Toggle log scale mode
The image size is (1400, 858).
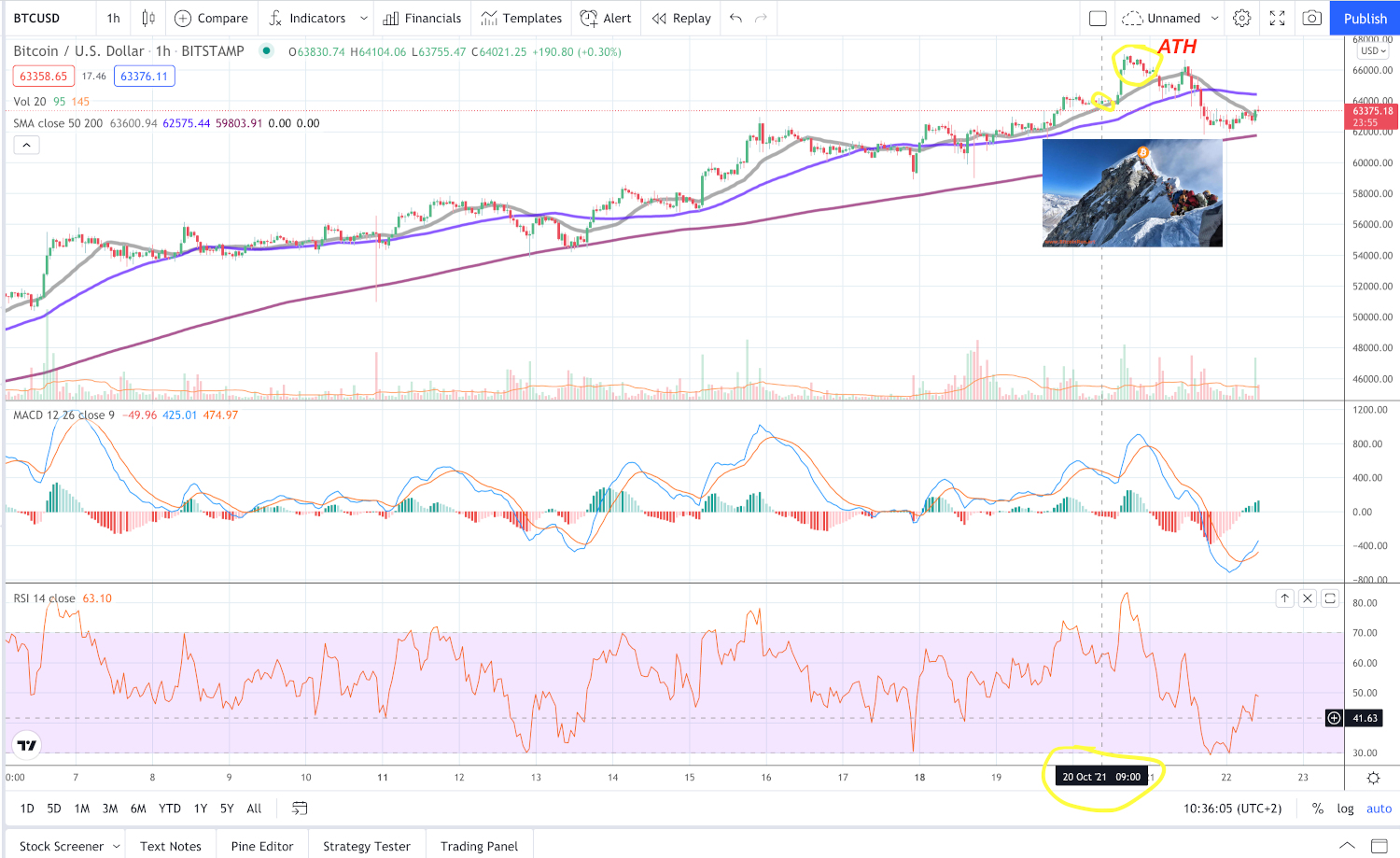click(1345, 809)
